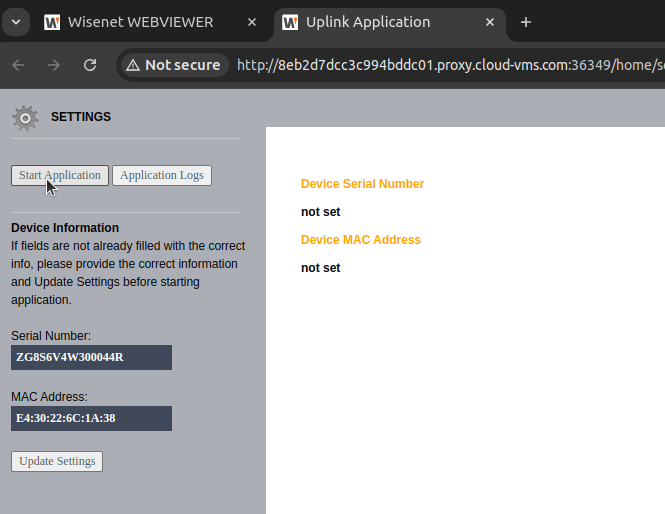Open Application Logs
This screenshot has height=514, width=665.
tap(161, 175)
